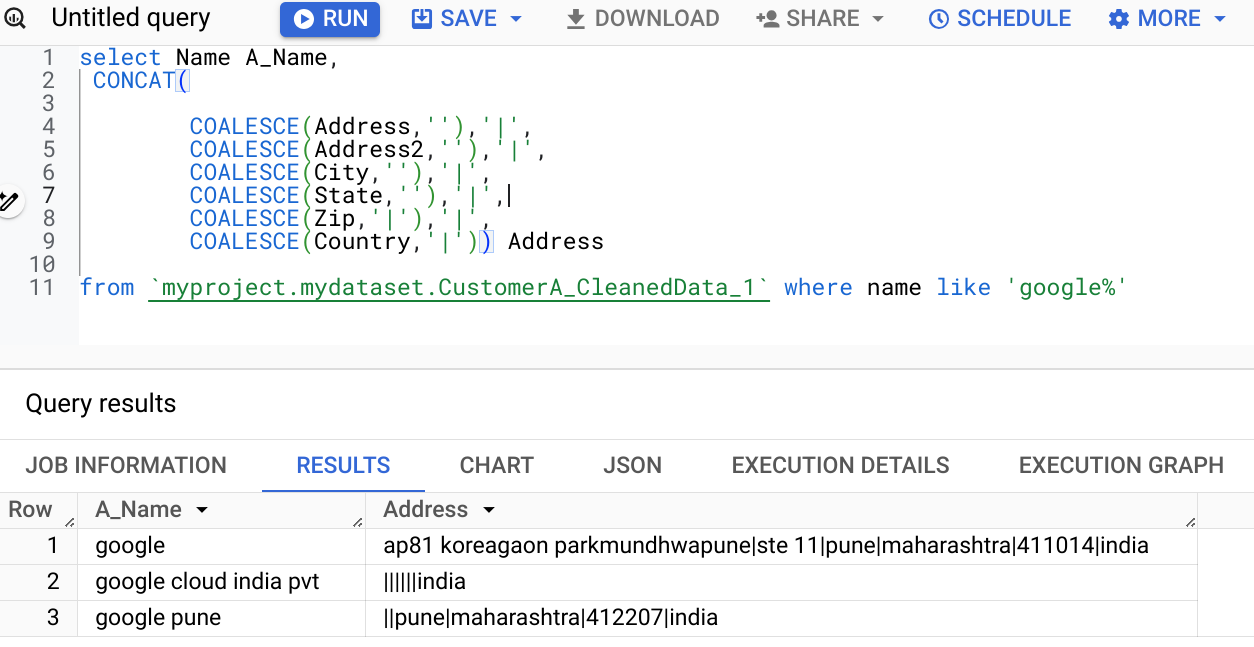This screenshot has width=1254, height=647.
Task: Click the Untitled query title field
Action: point(130,18)
